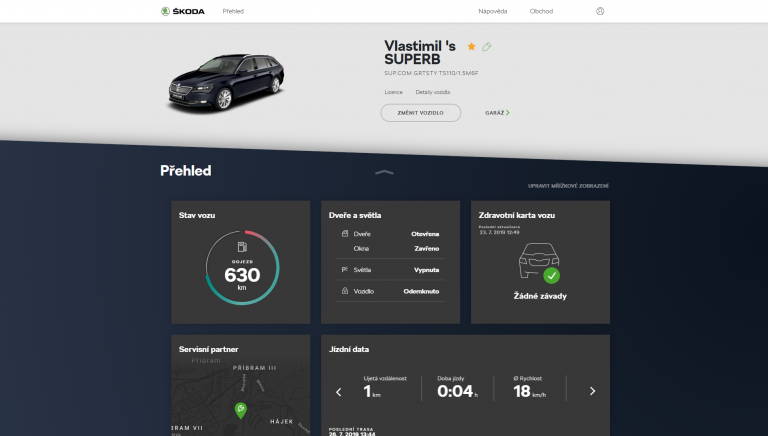Click the Stav vozu card title
Image resolution: width=768 pixels, height=436 pixels.
(x=197, y=215)
